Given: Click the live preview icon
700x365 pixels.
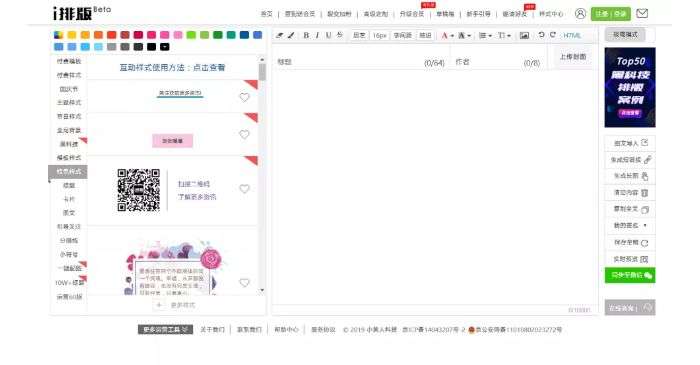Looking at the screenshot, I should point(644,259).
